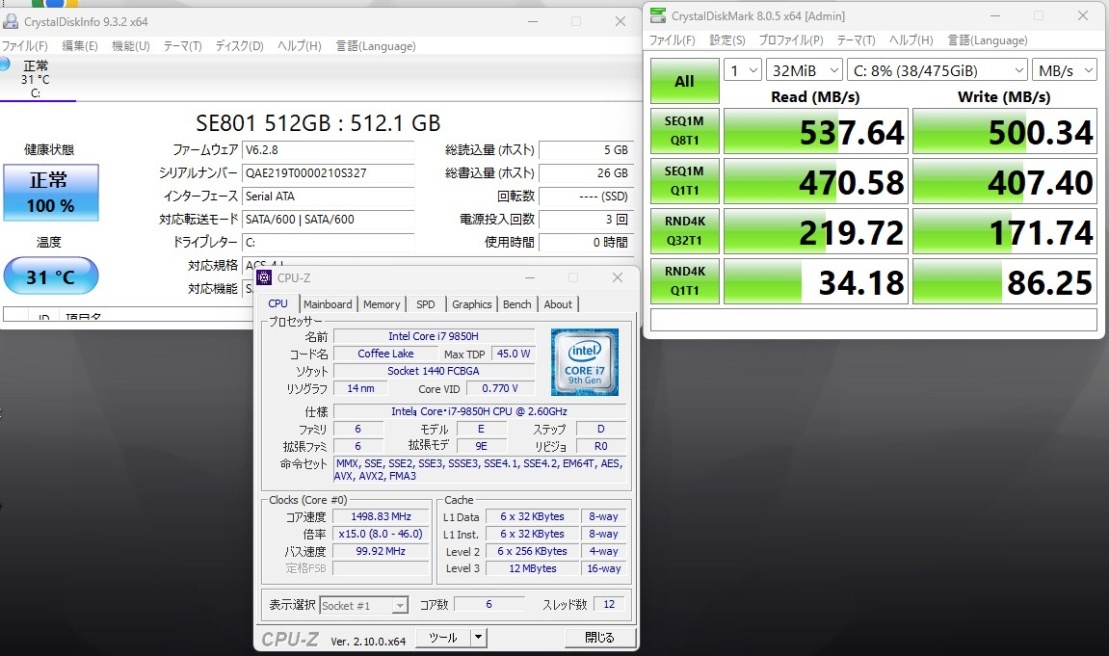This screenshot has width=1109, height=656.
Task: Click total host reads value 5 GB
Action: pyautogui.click(x=585, y=150)
